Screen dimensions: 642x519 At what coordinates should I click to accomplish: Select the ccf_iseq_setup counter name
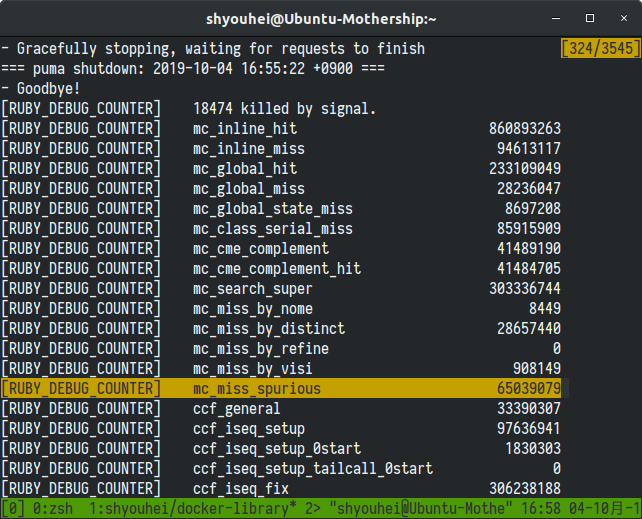click(x=249, y=429)
